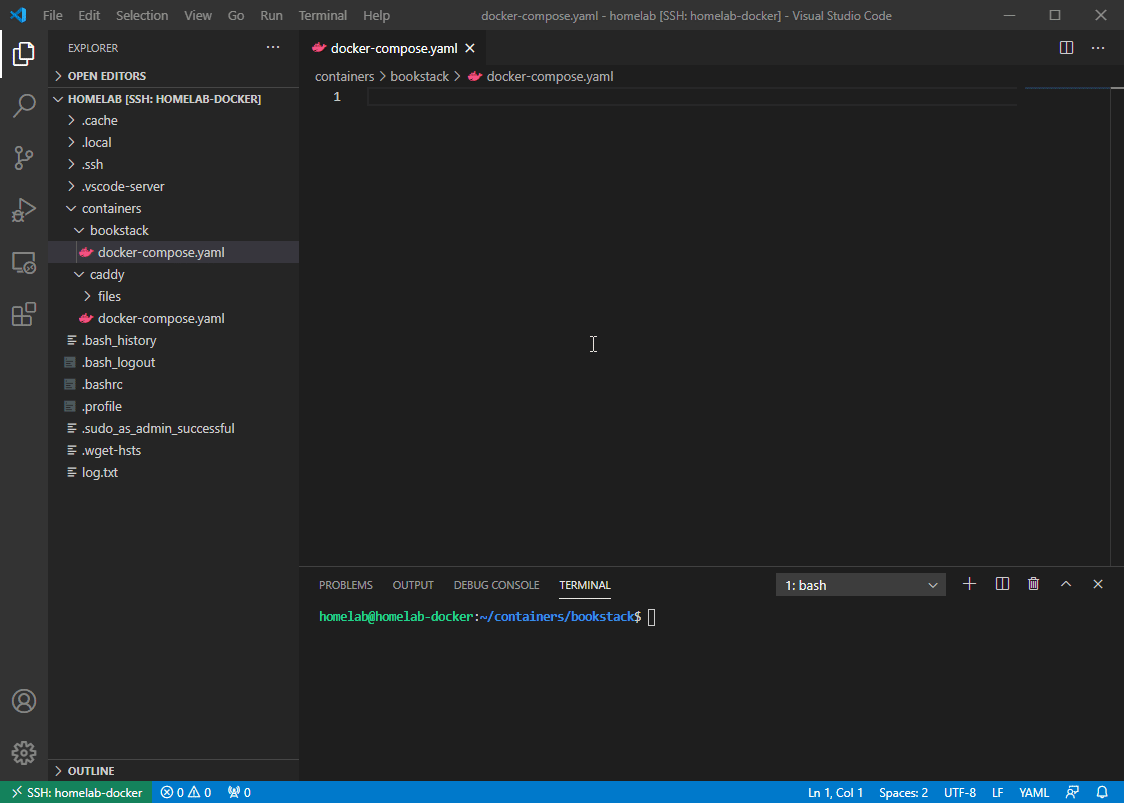The width and height of the screenshot is (1124, 803).
Task: Expand the .cache folder
Action: [173, 120]
